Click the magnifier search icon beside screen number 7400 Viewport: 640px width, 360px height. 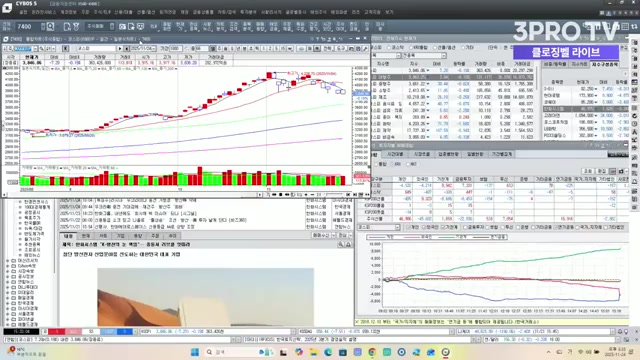point(50,27)
